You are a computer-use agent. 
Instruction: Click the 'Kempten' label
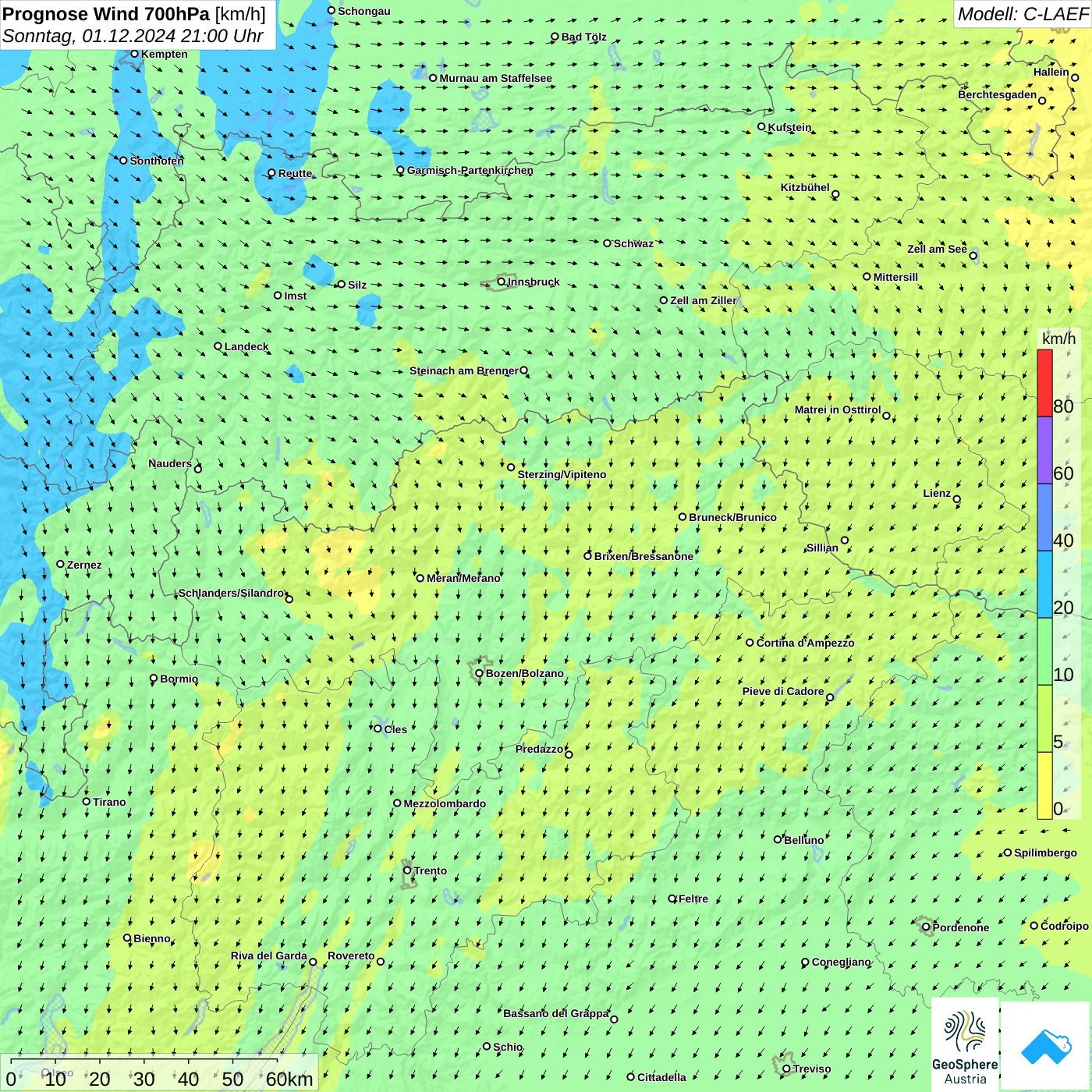pyautogui.click(x=165, y=54)
